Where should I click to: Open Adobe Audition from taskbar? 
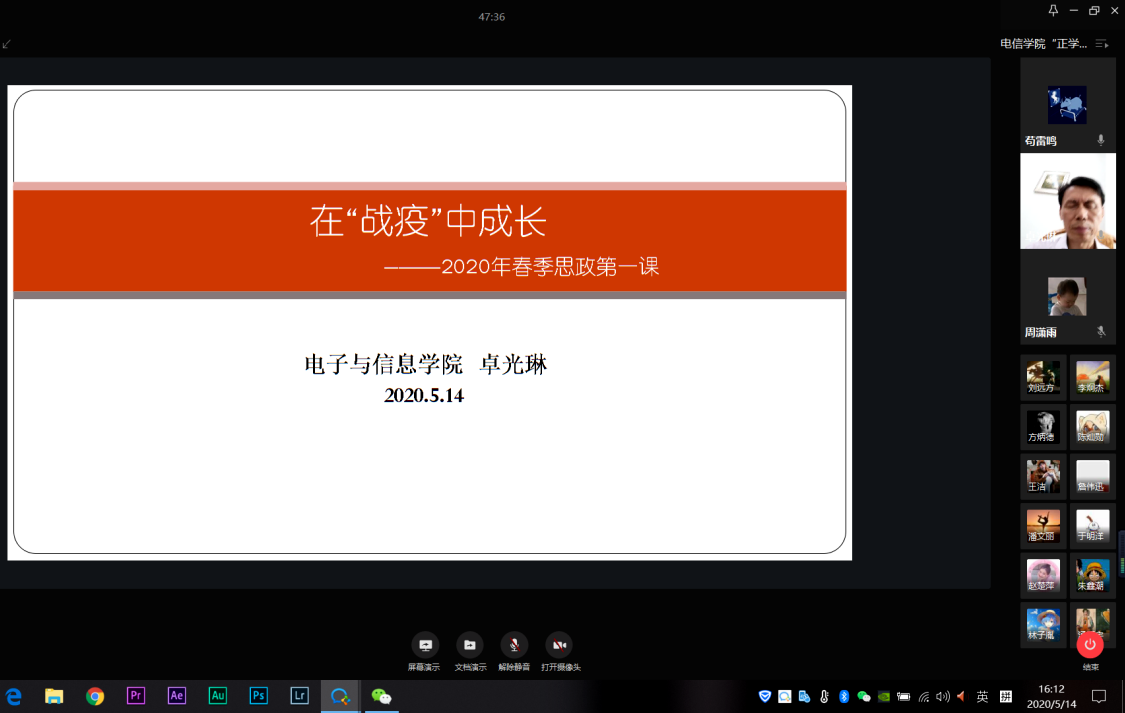[217, 696]
